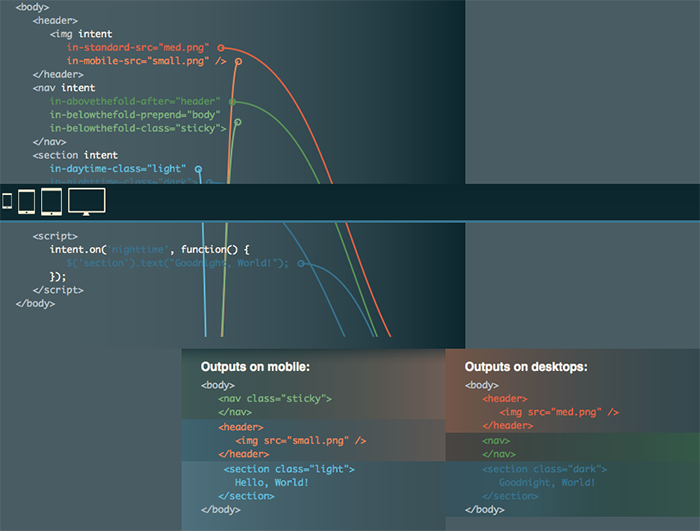Select the small tablet device icon

pyautogui.click(x=26, y=202)
